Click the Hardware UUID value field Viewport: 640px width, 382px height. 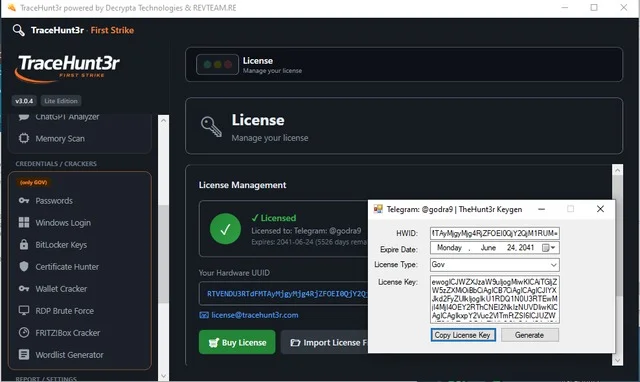coord(284,293)
